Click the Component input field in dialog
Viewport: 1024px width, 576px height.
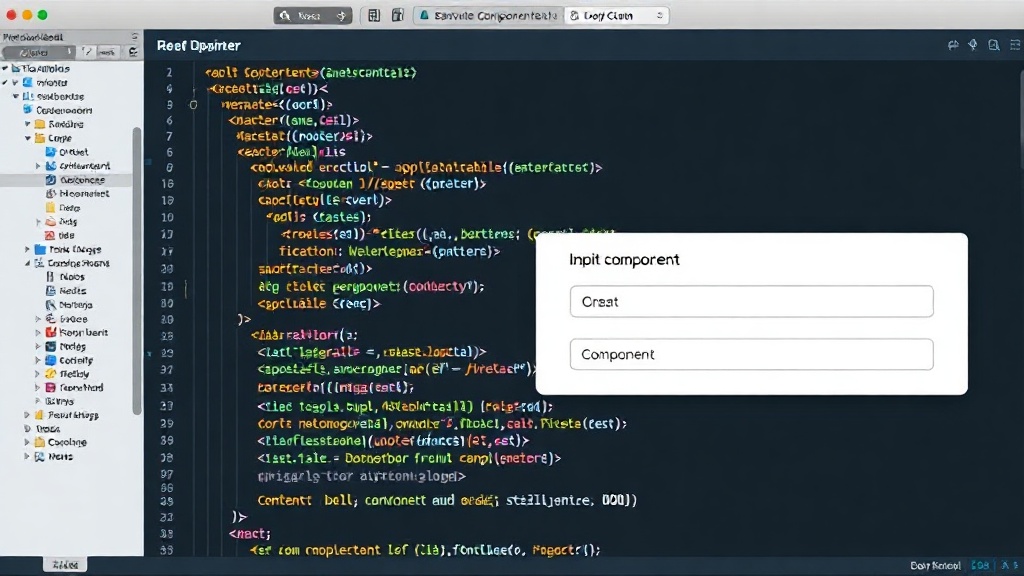751,354
